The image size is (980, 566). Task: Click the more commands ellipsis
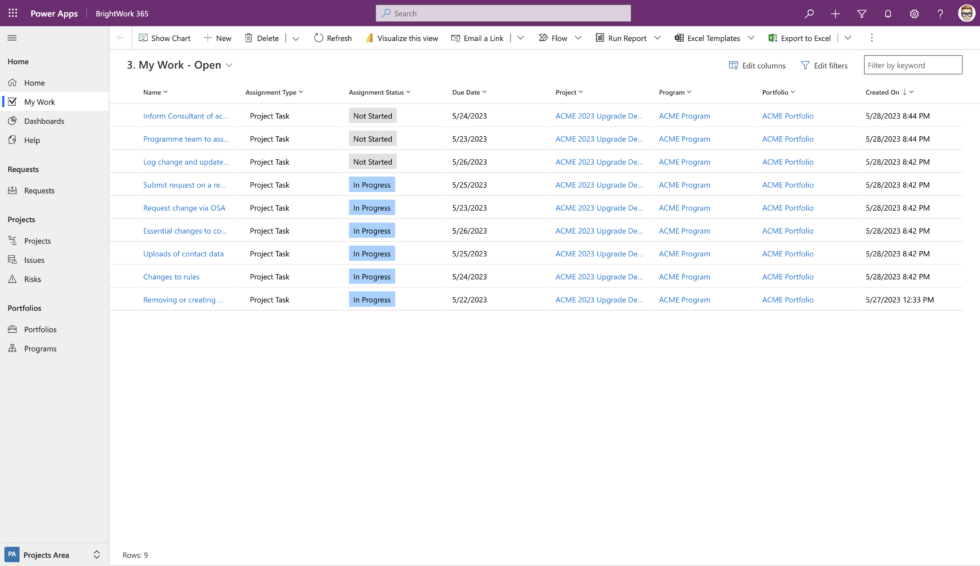pos(871,38)
